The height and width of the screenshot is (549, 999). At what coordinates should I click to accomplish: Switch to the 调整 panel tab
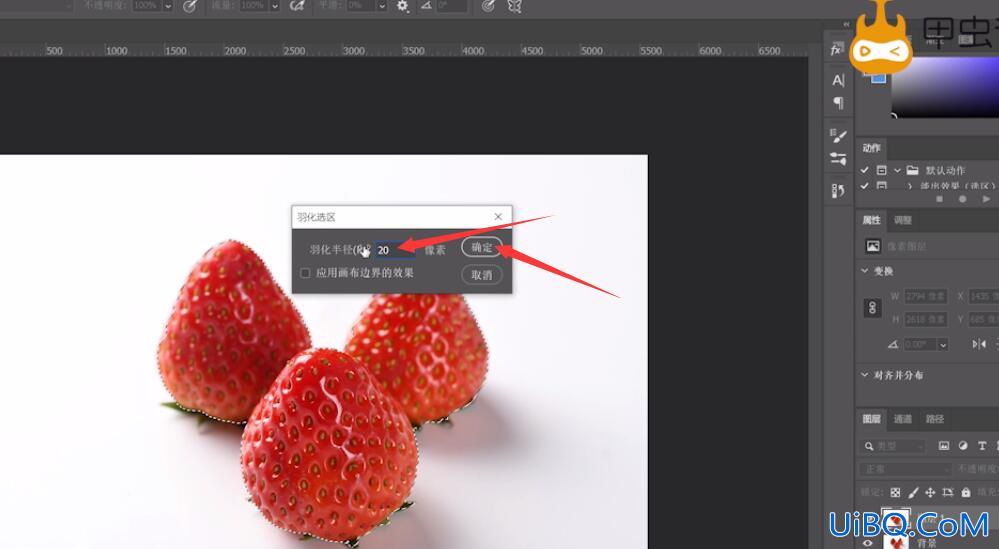pos(903,220)
